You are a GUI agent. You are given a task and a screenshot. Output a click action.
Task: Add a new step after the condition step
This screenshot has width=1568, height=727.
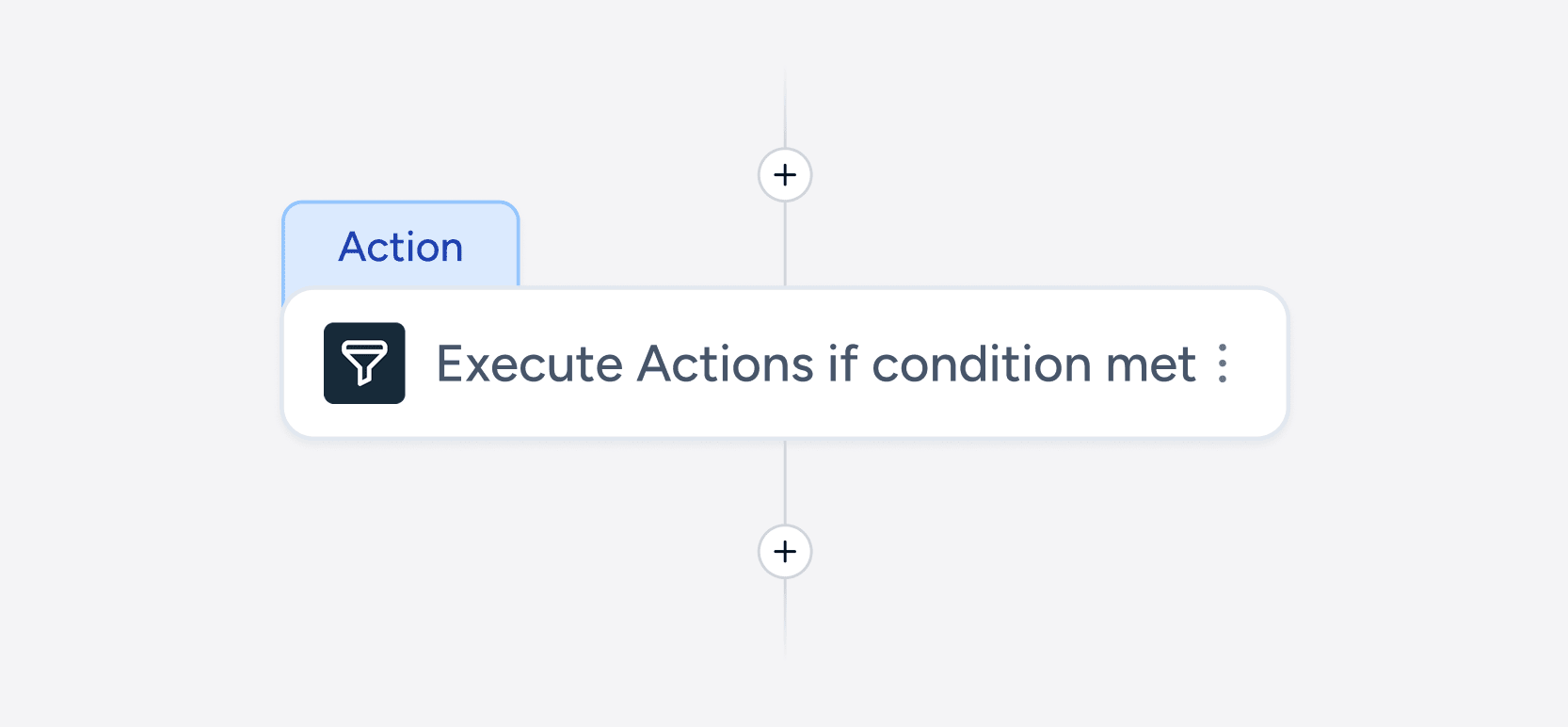[785, 552]
